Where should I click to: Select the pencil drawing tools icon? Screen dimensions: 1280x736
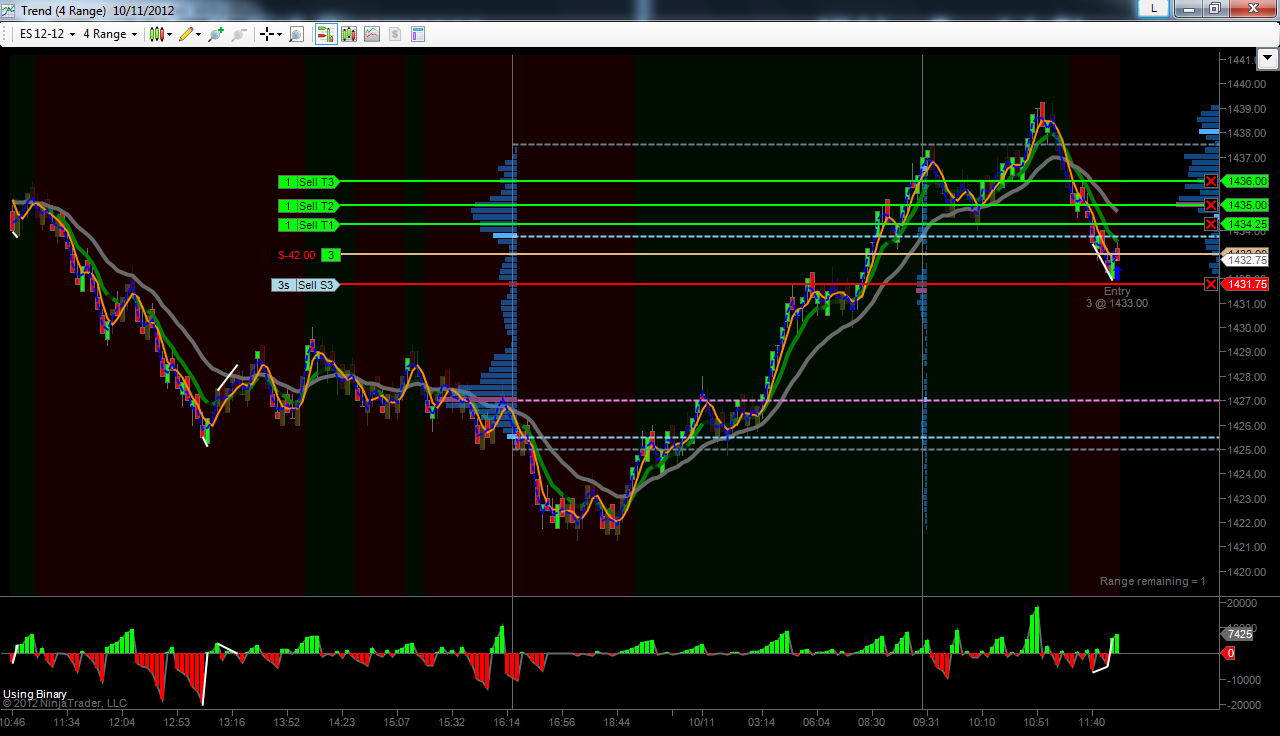click(185, 34)
